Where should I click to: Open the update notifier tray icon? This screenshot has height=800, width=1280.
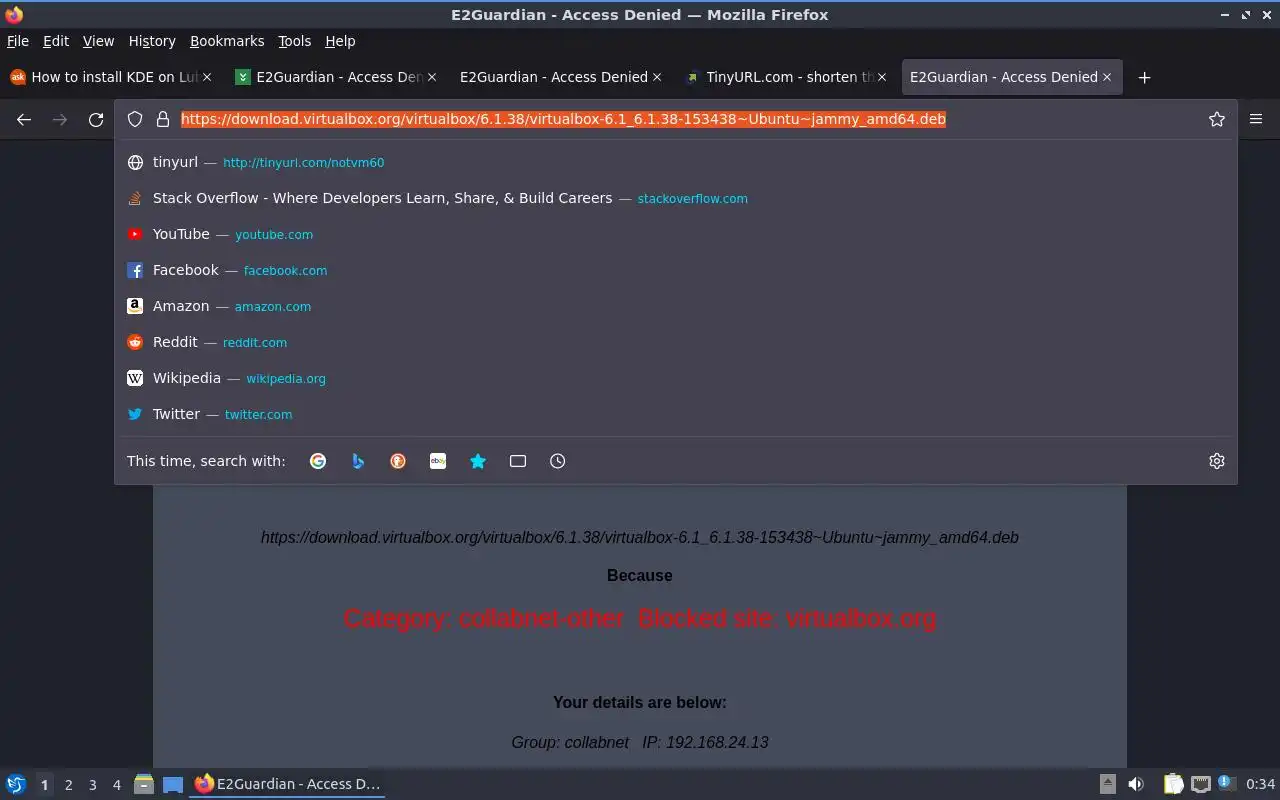(1227, 784)
